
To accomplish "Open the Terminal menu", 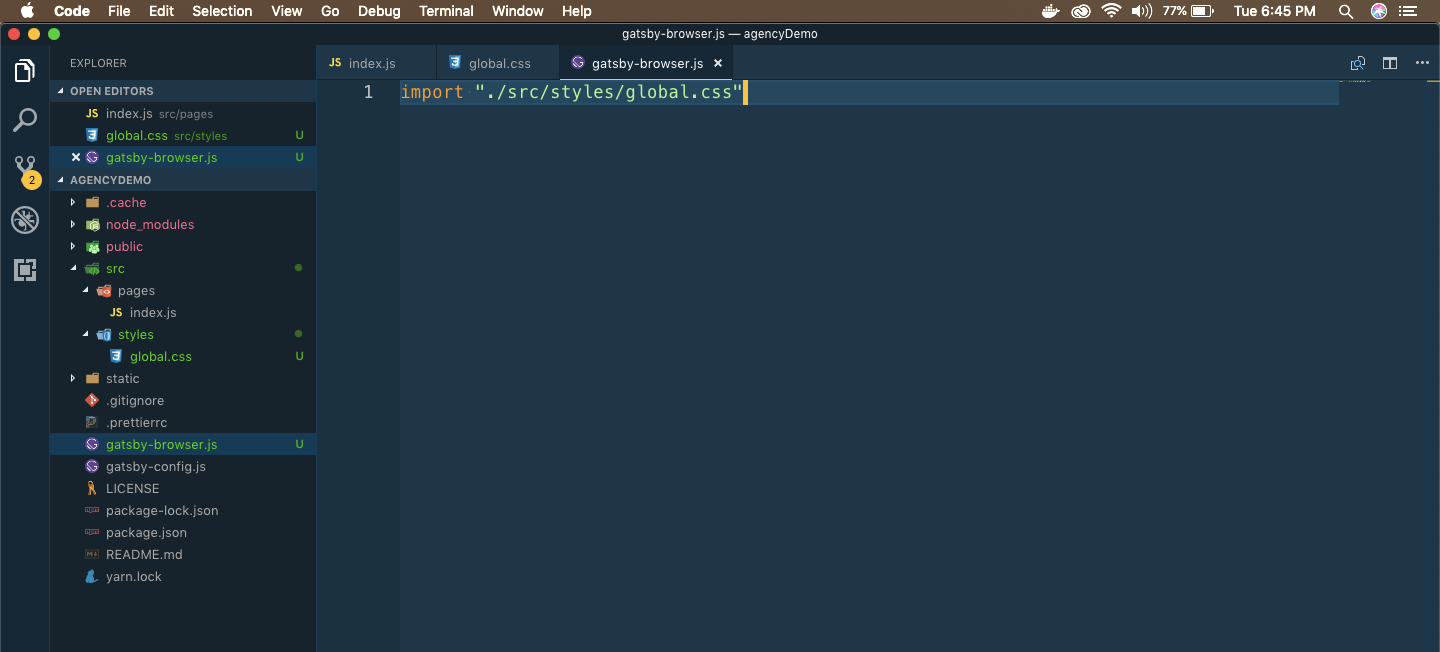I will pos(446,11).
